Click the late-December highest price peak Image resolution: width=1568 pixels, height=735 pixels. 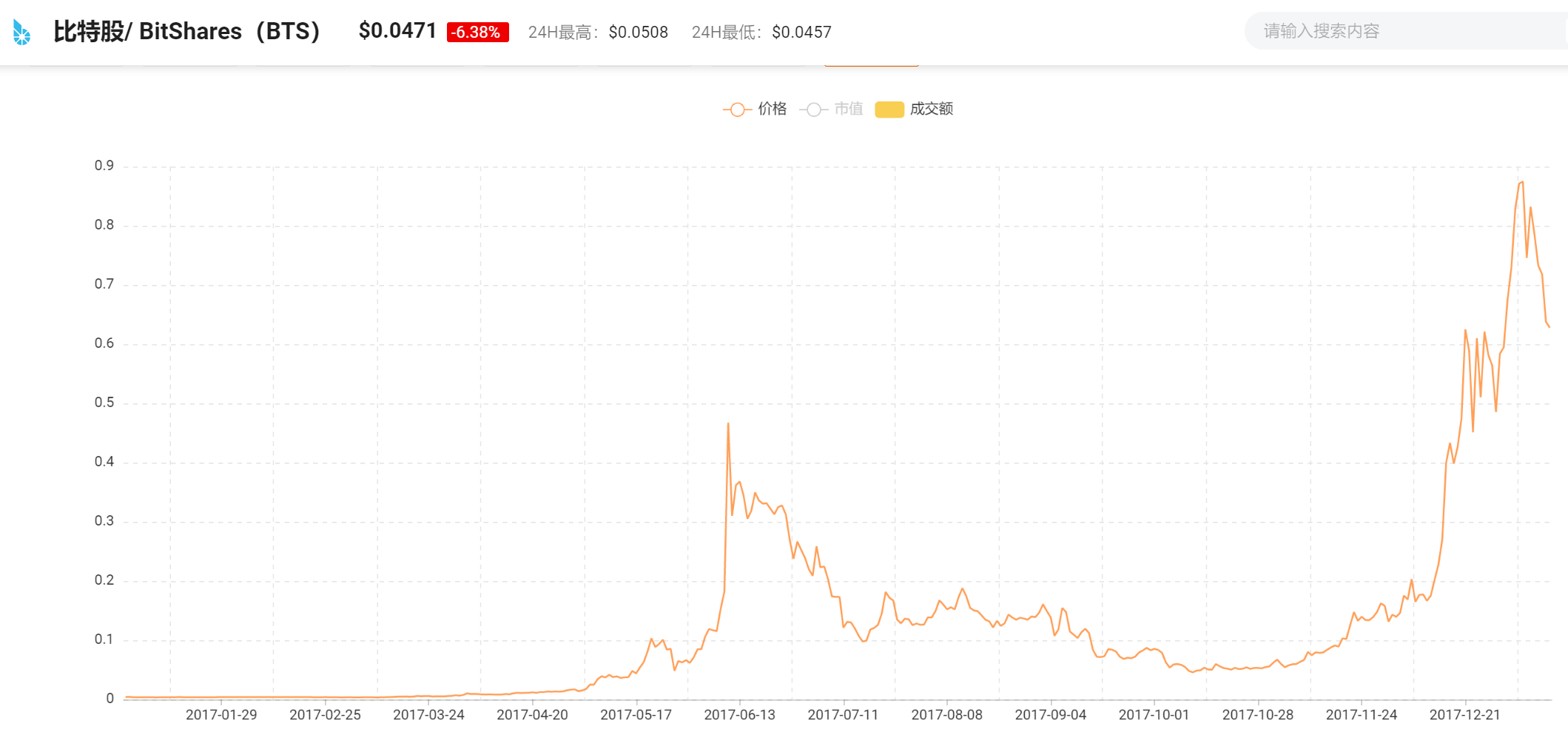tap(1522, 182)
